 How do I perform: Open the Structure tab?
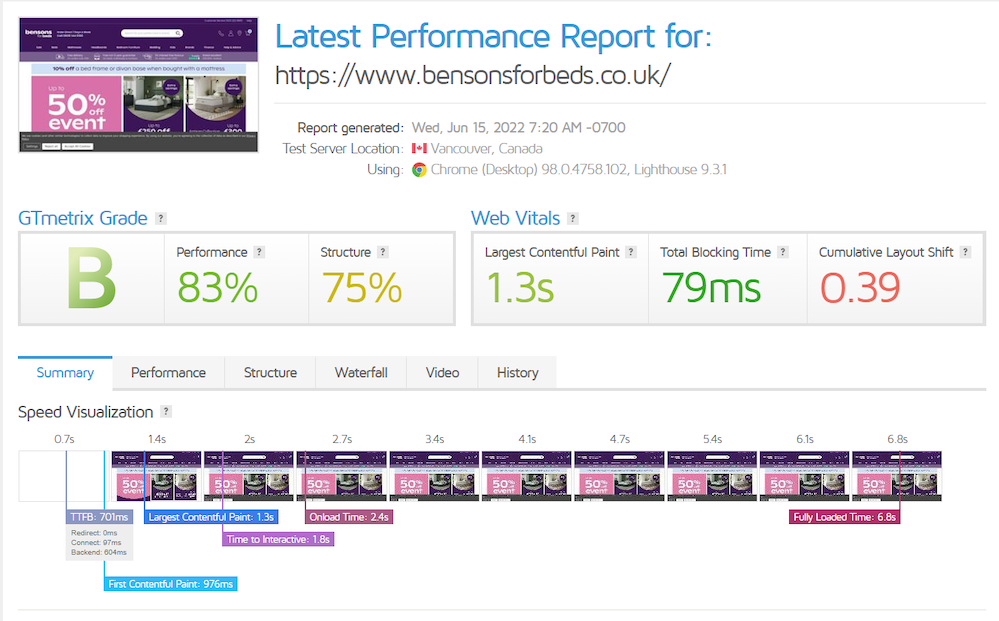click(x=270, y=373)
